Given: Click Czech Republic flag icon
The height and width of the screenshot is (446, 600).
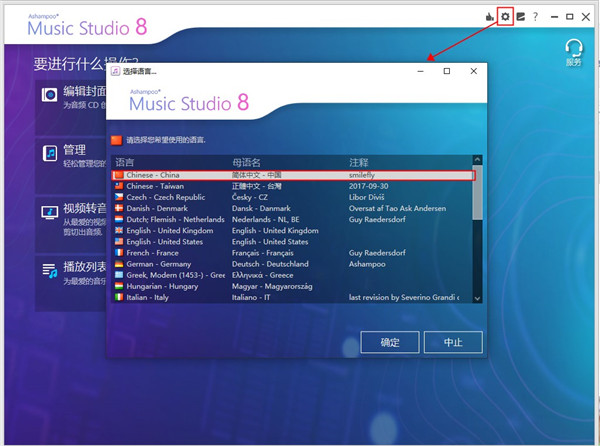Looking at the screenshot, I should [x=119, y=197].
